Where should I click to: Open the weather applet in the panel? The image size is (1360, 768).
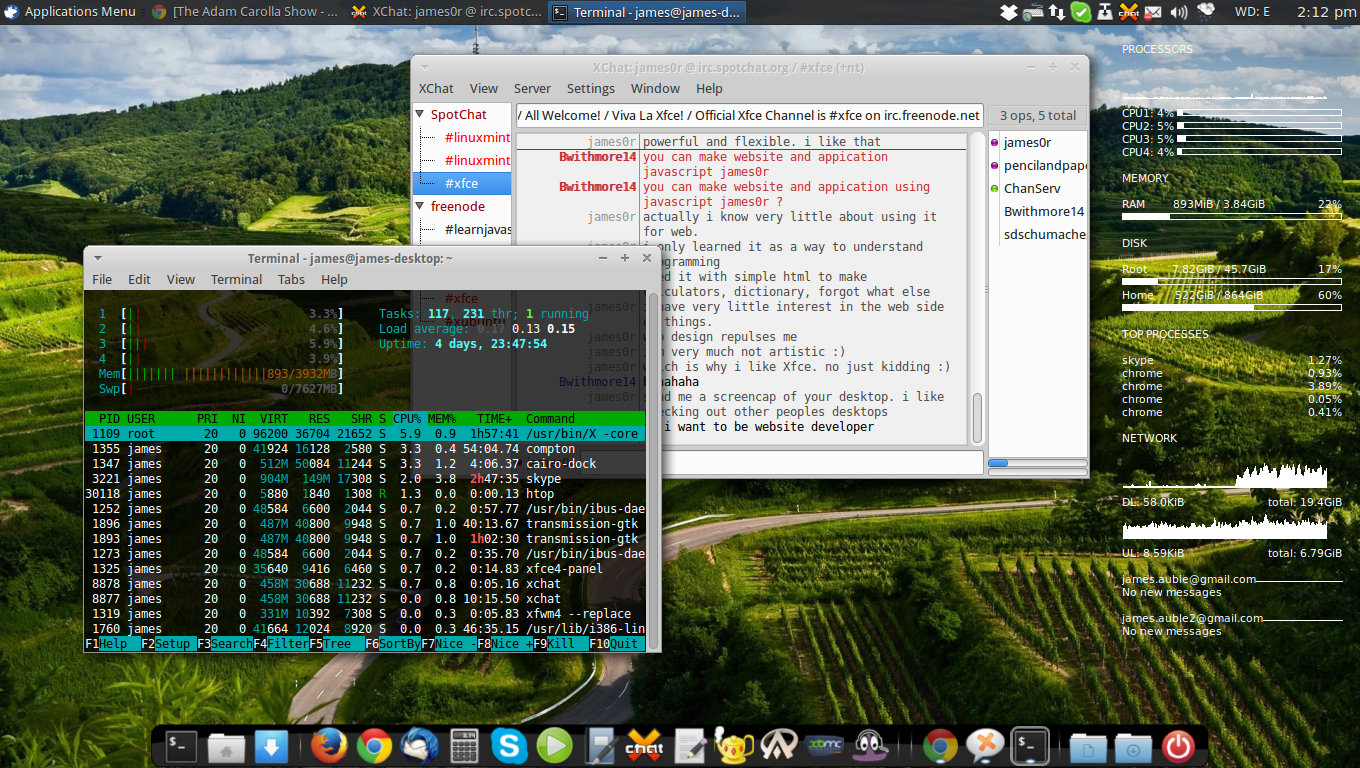coord(1206,12)
